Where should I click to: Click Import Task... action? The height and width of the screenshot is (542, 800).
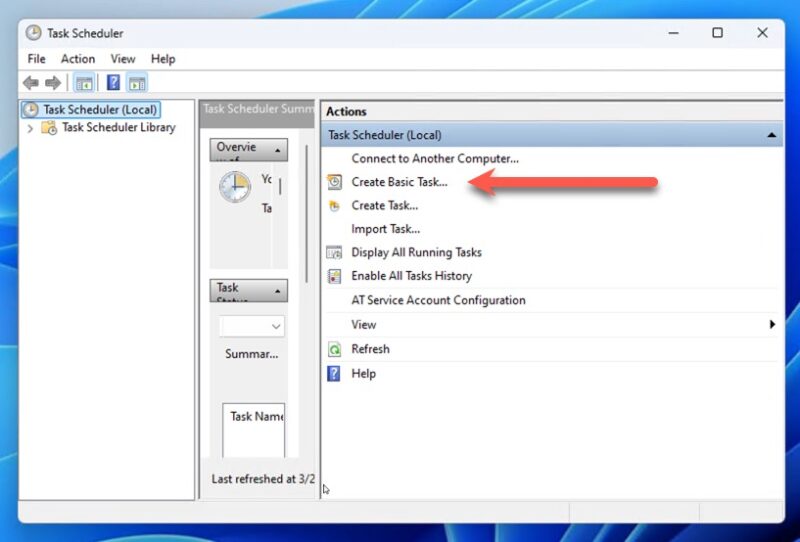(x=386, y=229)
